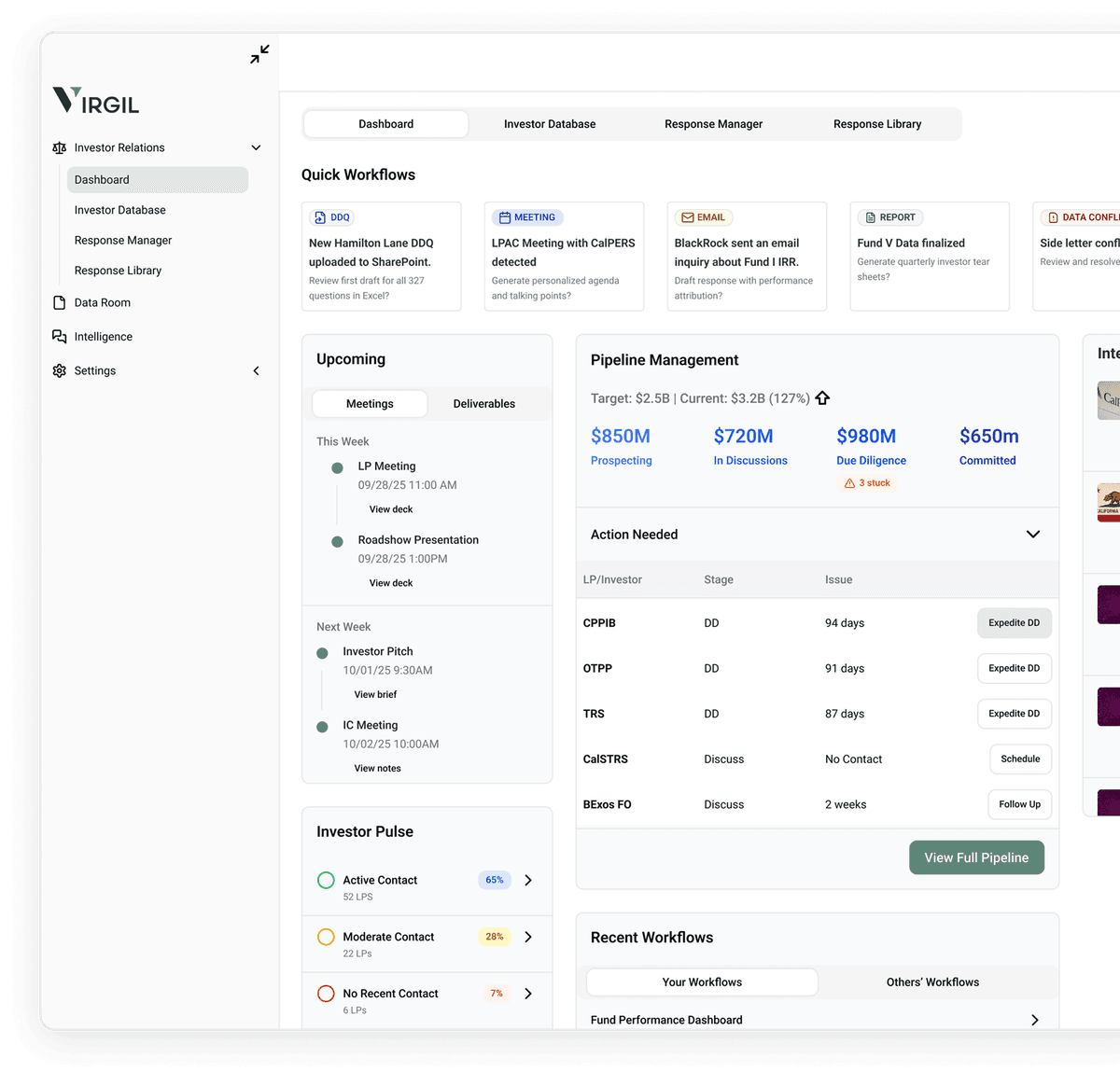The width and height of the screenshot is (1120, 1072).
Task: Click the View Full Pipeline button
Action: (x=976, y=857)
